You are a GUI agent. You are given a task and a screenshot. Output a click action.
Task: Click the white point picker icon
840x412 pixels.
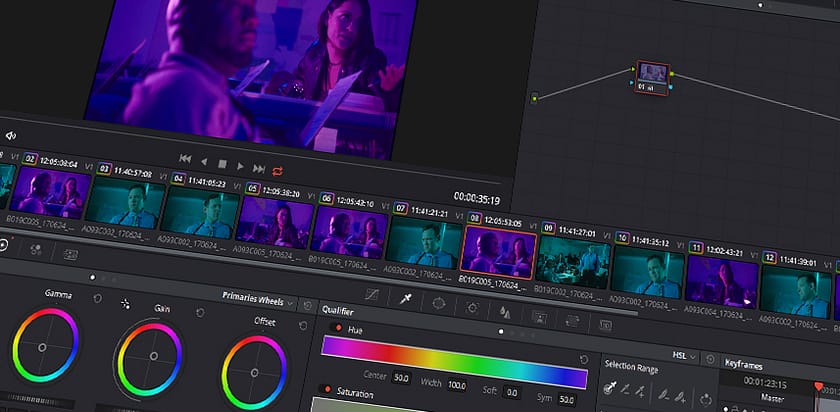(125, 304)
